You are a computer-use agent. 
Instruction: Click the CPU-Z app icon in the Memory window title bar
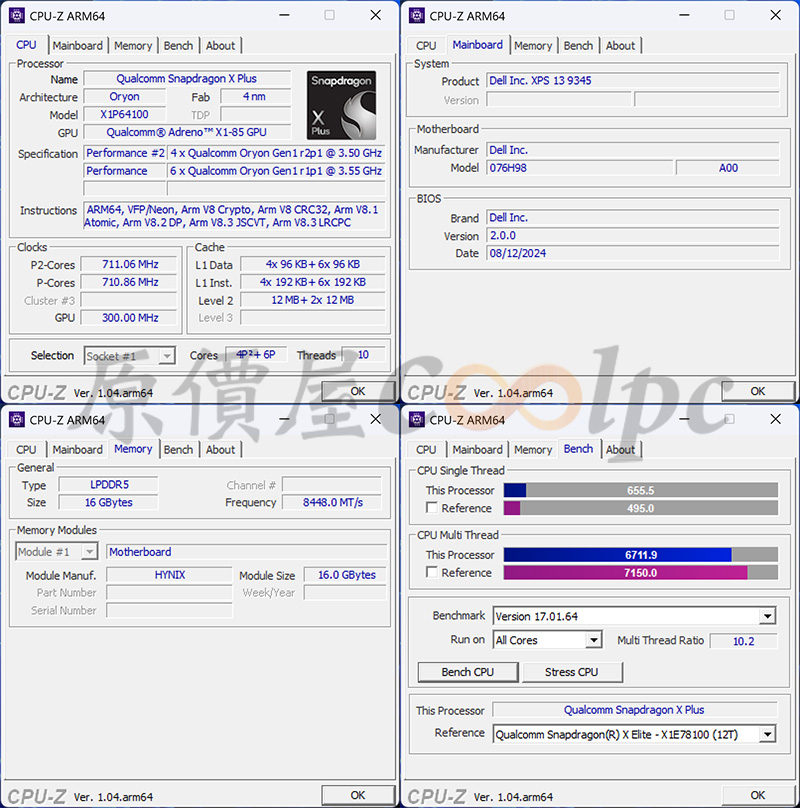pyautogui.click(x=16, y=419)
